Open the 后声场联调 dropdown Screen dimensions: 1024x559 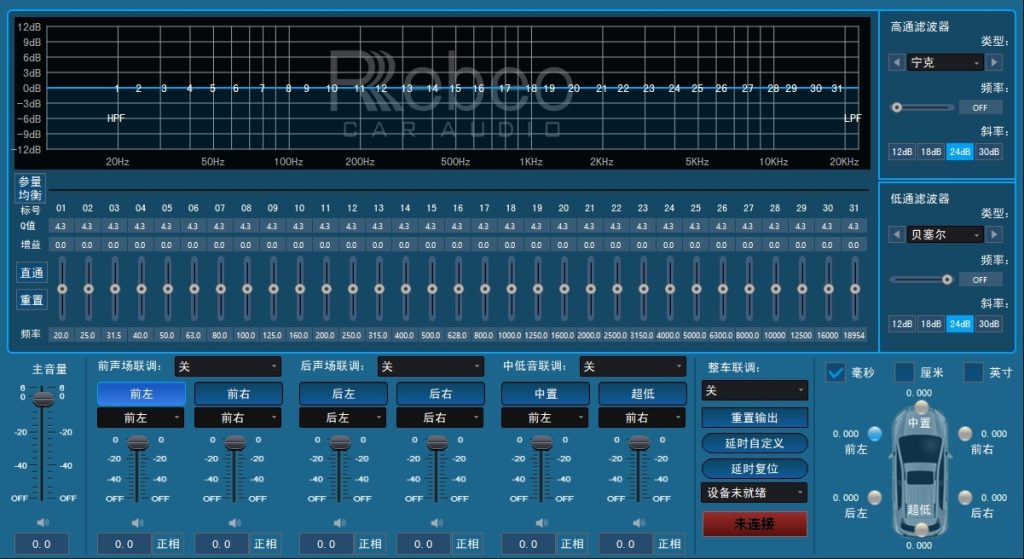[x=430, y=367]
